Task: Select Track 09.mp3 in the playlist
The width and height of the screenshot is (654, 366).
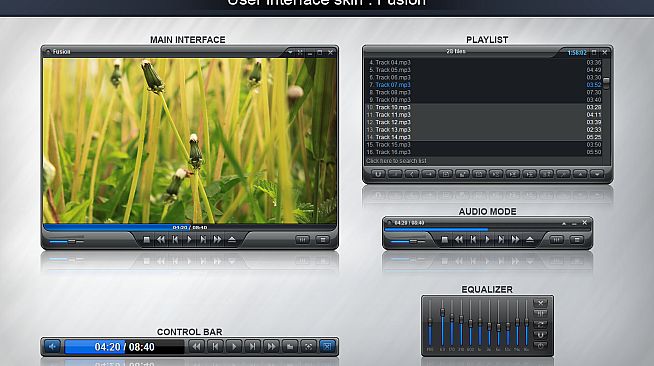Action: (484, 100)
